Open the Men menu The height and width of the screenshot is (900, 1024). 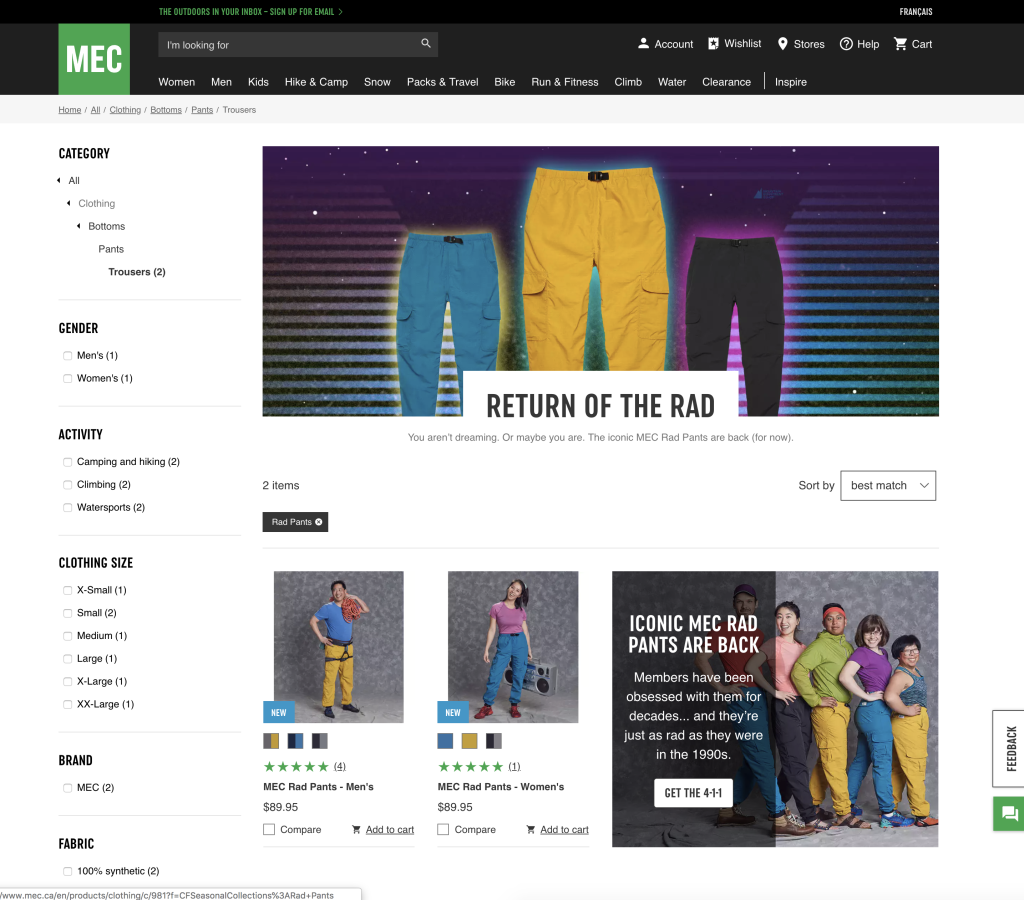click(221, 82)
